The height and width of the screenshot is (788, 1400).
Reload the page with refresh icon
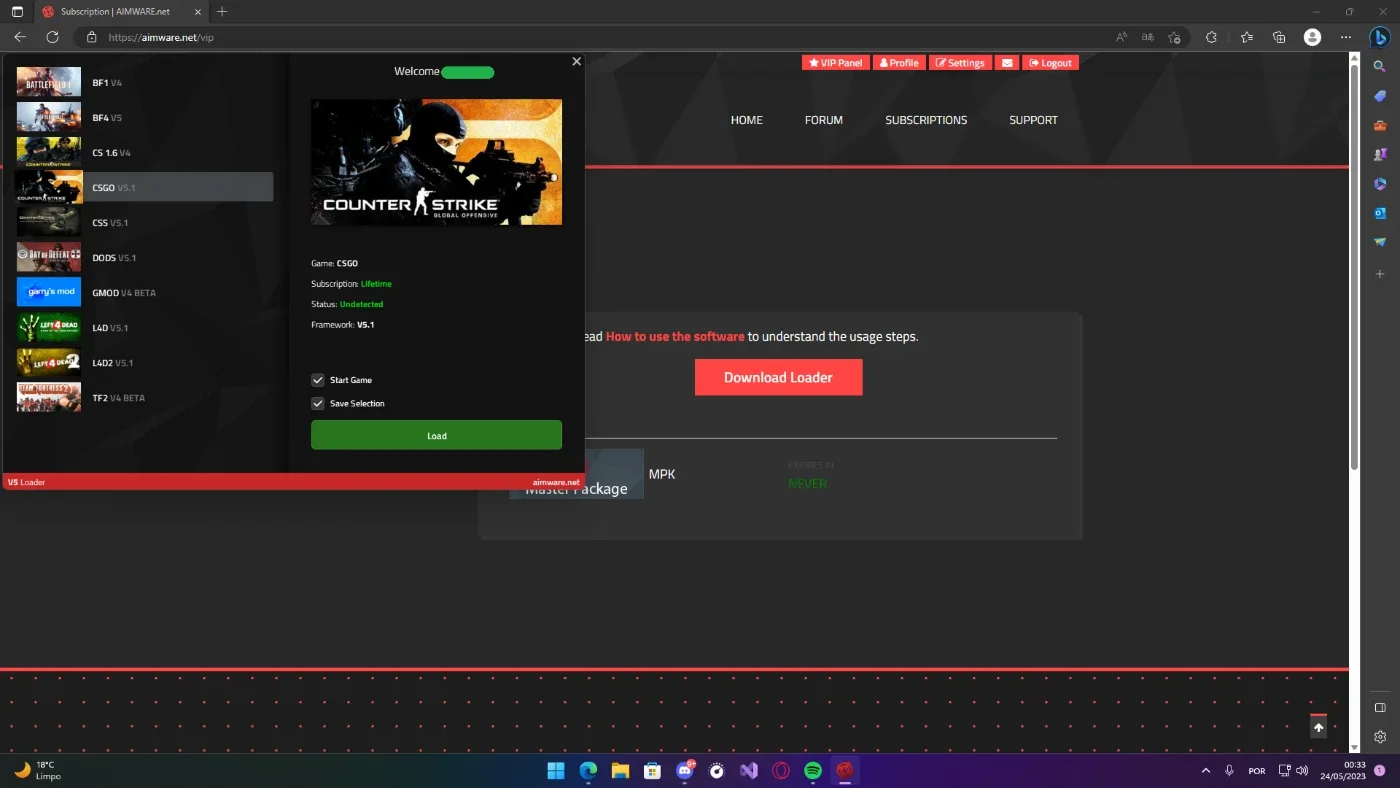coord(52,37)
